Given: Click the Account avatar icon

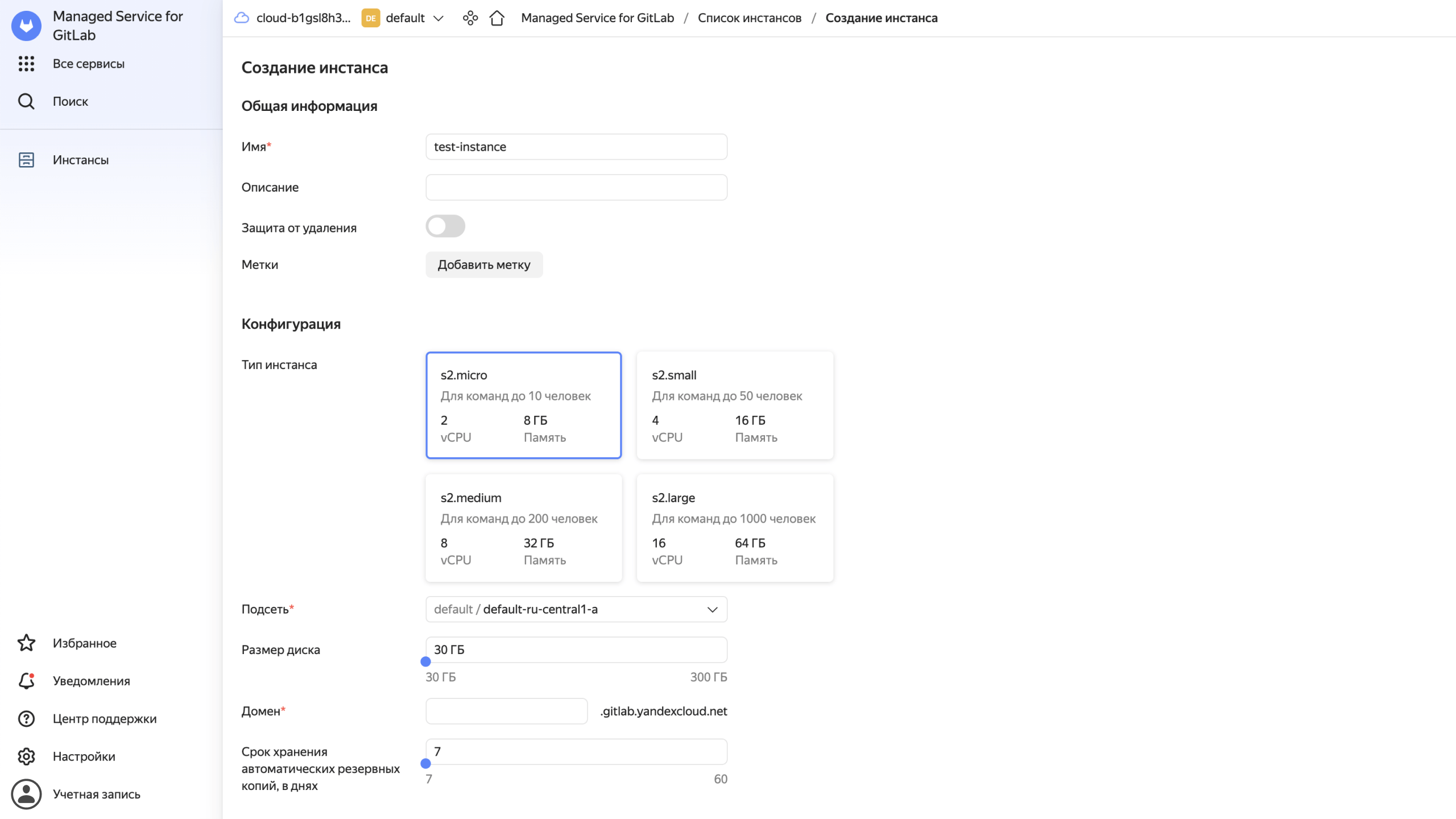Looking at the screenshot, I should coord(26,794).
